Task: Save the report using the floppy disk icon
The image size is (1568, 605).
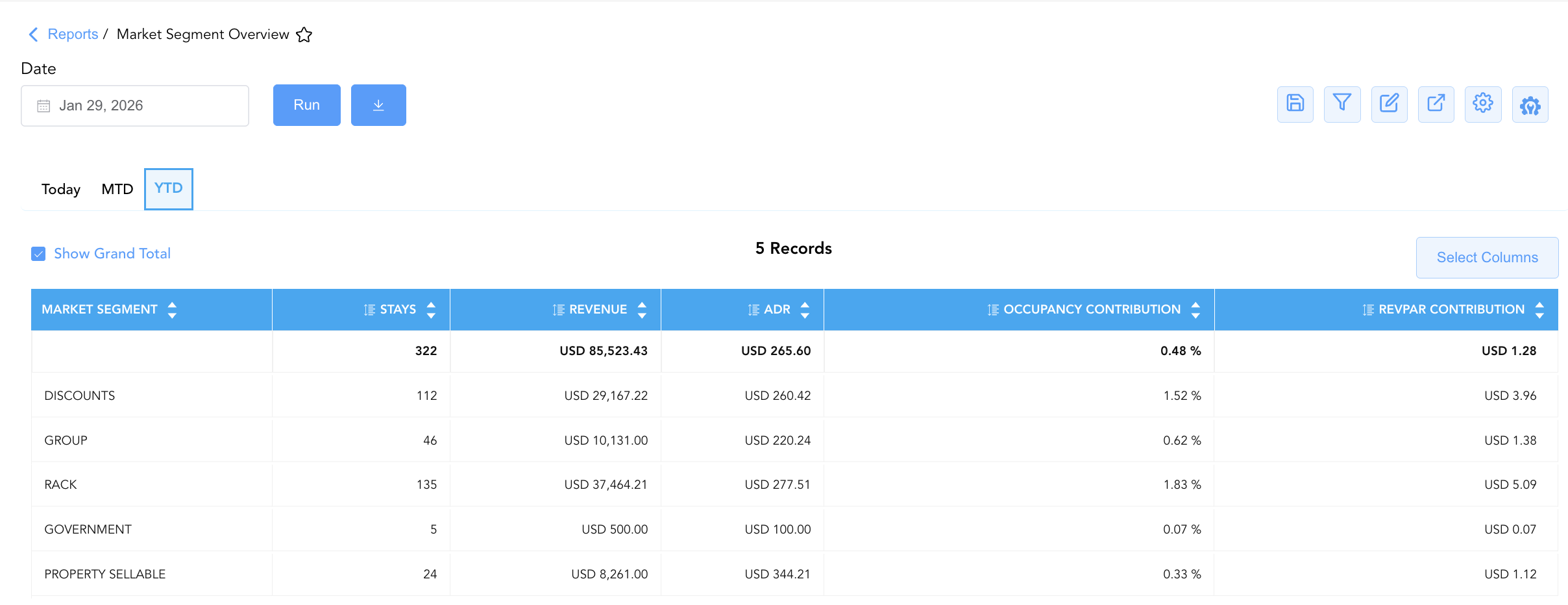Action: click(x=1295, y=104)
